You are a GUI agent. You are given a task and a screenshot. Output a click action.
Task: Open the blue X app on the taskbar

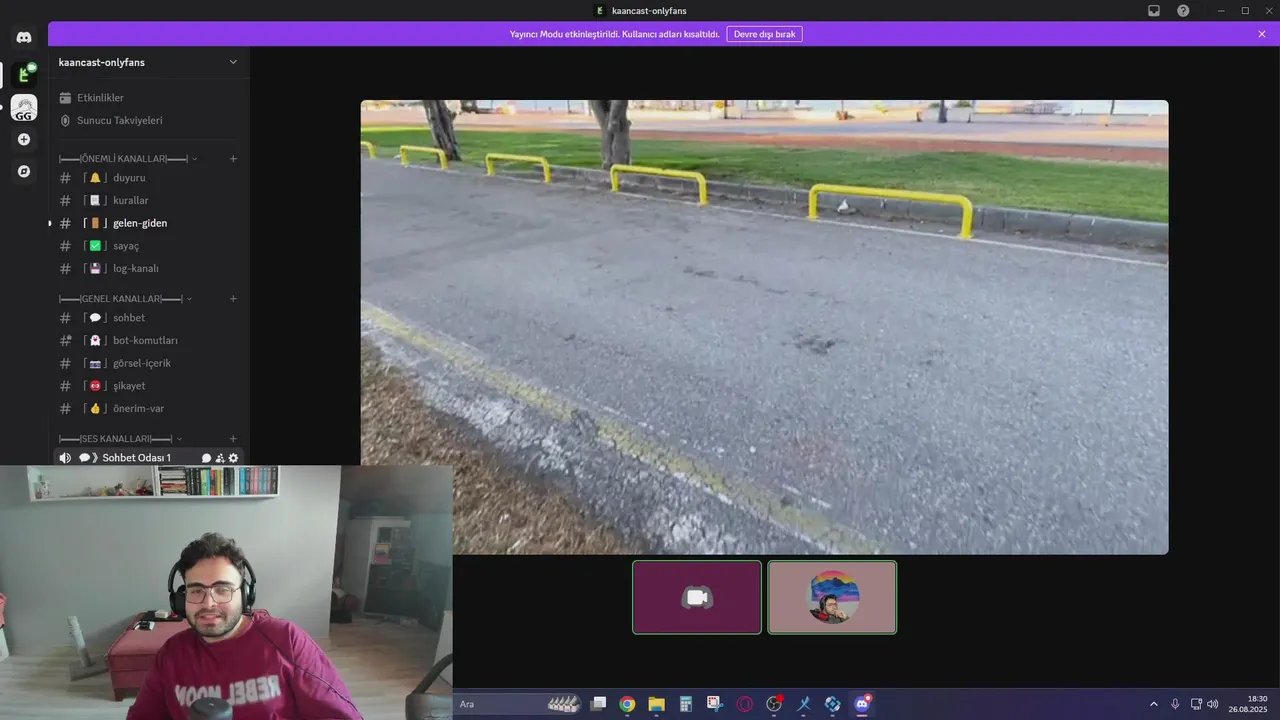click(x=803, y=704)
